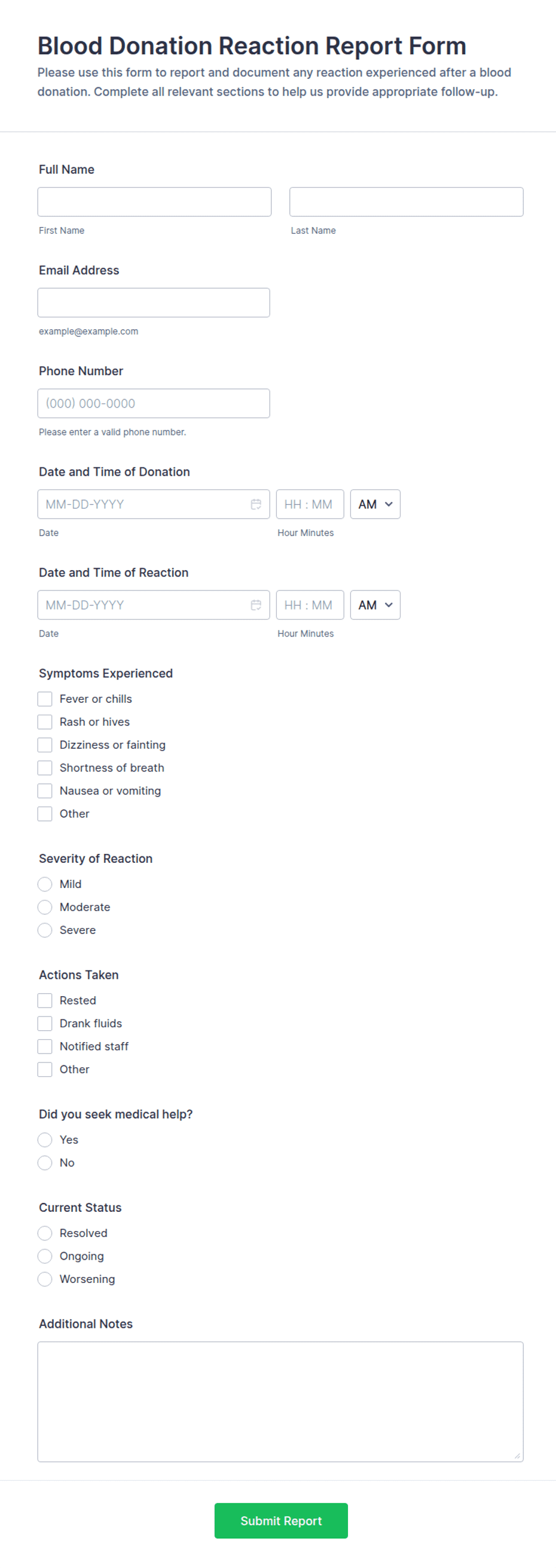556x1568 pixels.
Task: Open the reaction date calendar icon
Action: pyautogui.click(x=256, y=605)
